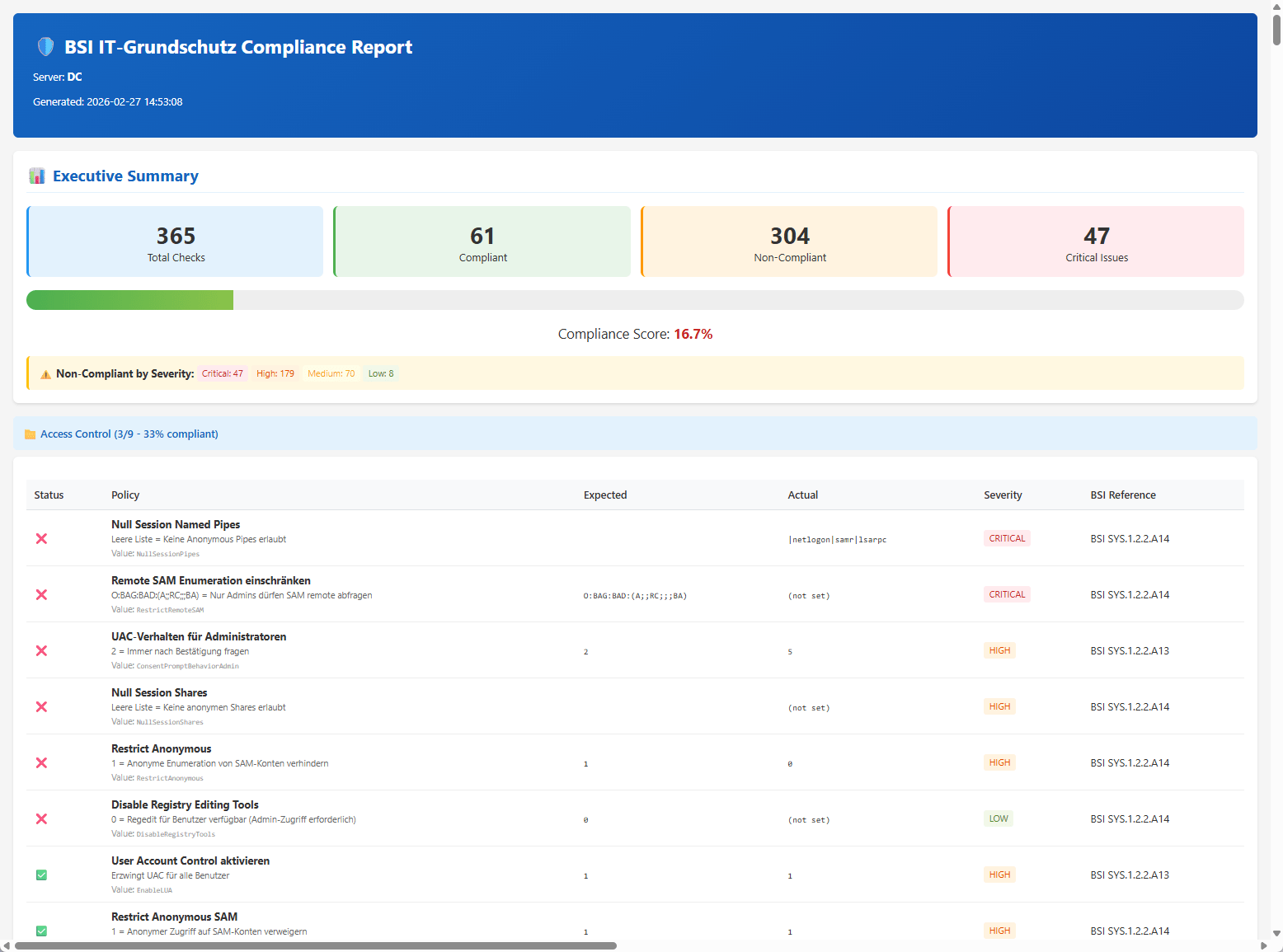Image resolution: width=1283 pixels, height=952 pixels.
Task: Click the horizontal scrollbar right arrow
Action: click(1263, 945)
